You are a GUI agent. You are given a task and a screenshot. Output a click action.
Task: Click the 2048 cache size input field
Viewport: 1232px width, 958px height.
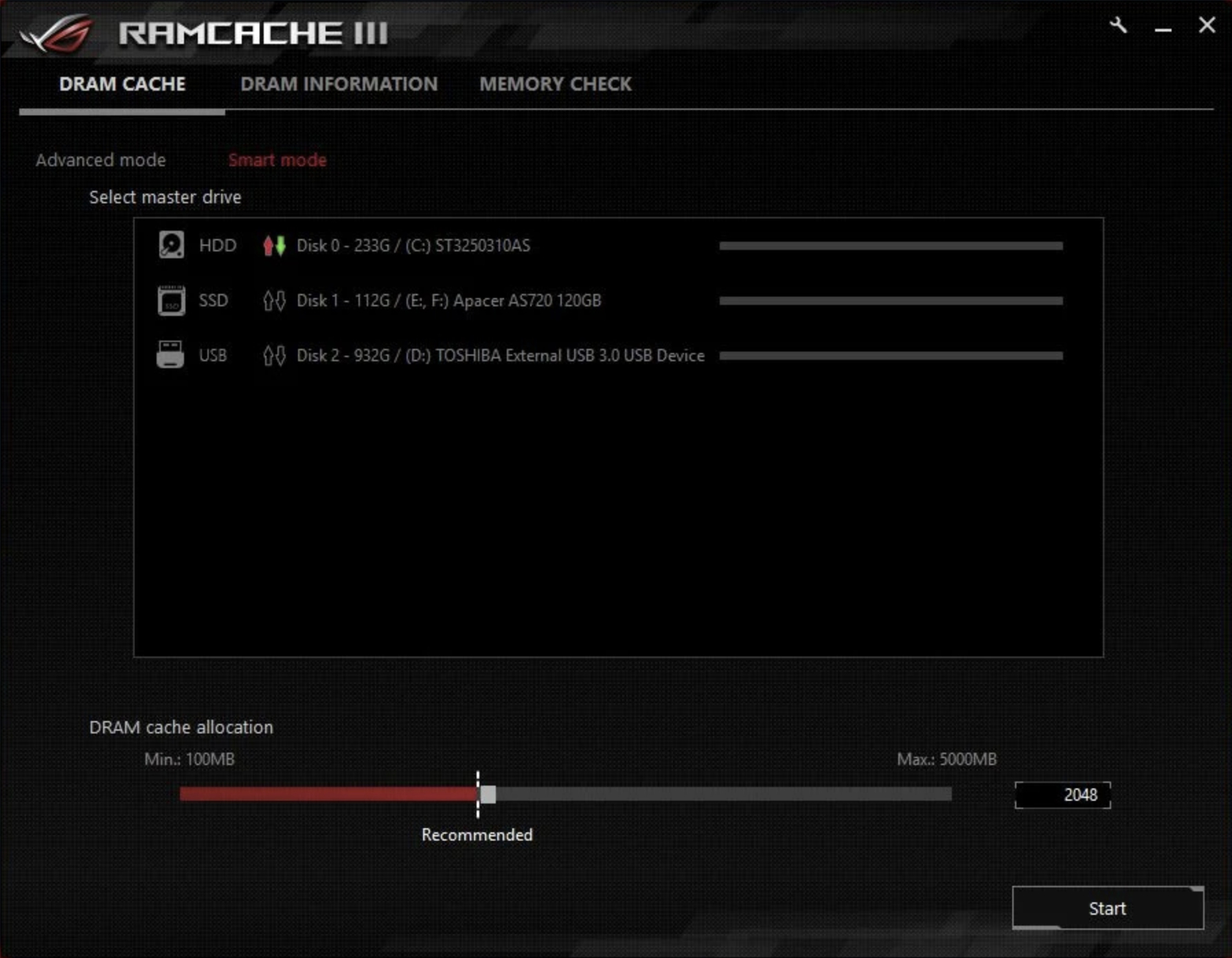1062,795
